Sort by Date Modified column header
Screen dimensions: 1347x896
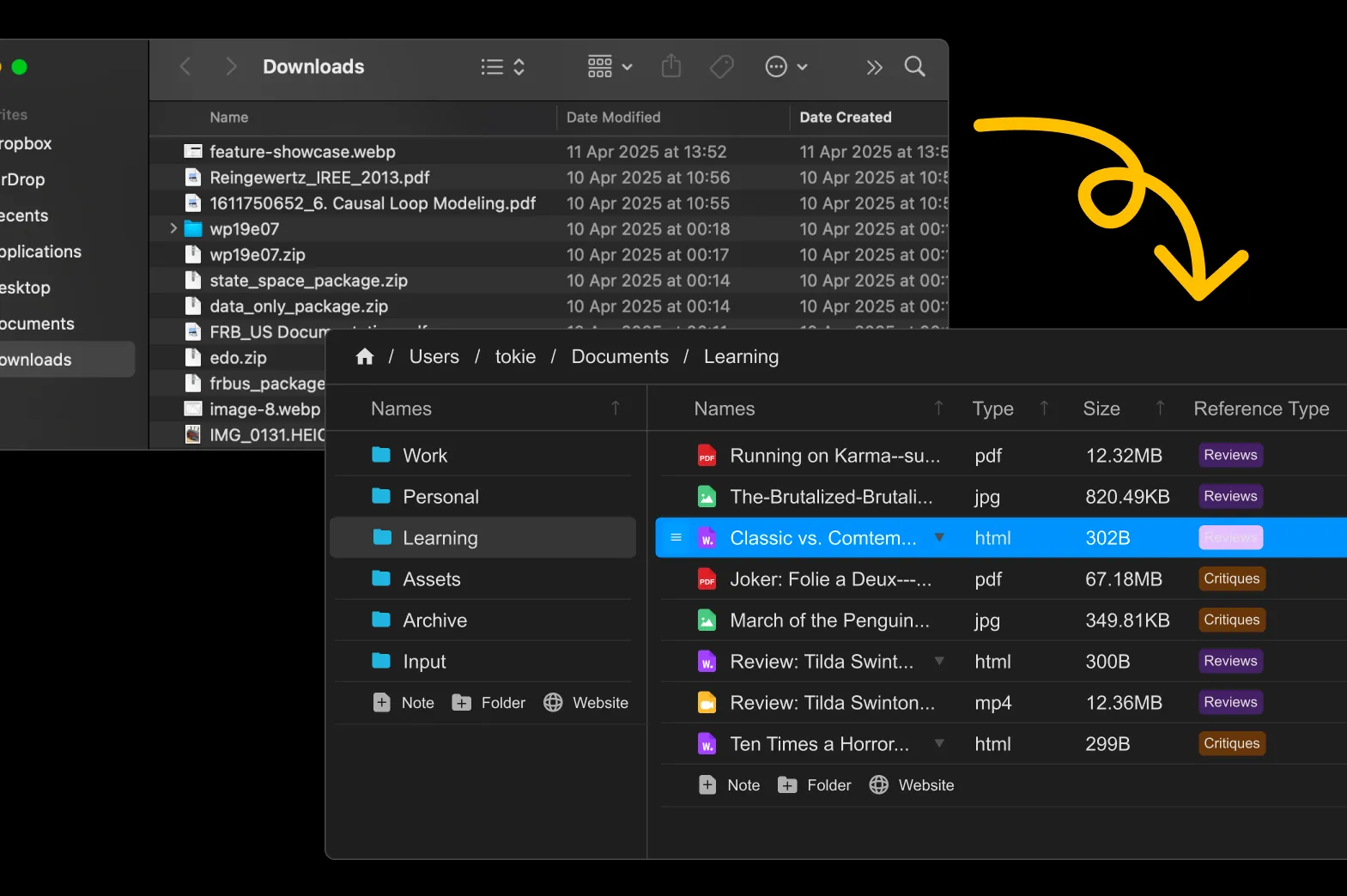(x=613, y=118)
